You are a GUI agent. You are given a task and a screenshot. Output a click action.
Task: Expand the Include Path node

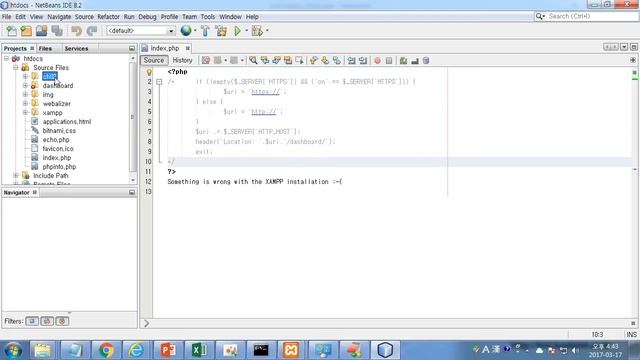(16, 176)
